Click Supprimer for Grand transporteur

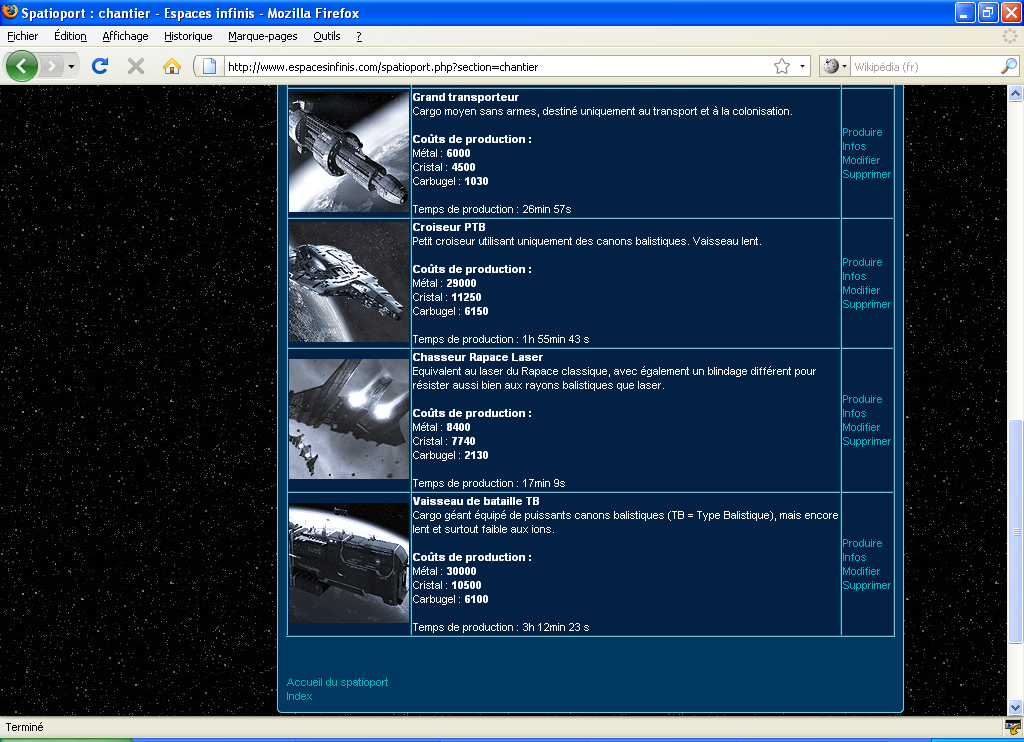click(867, 174)
